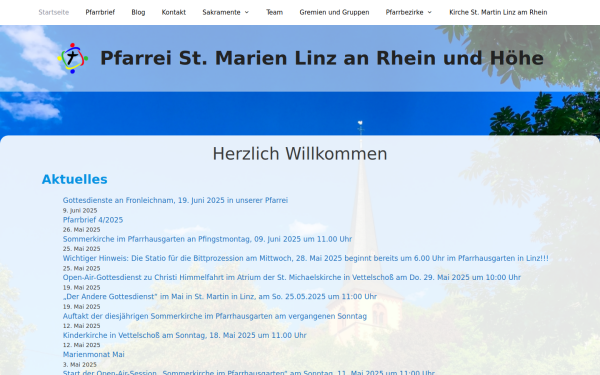Click the Sakramente menu label

221,12
